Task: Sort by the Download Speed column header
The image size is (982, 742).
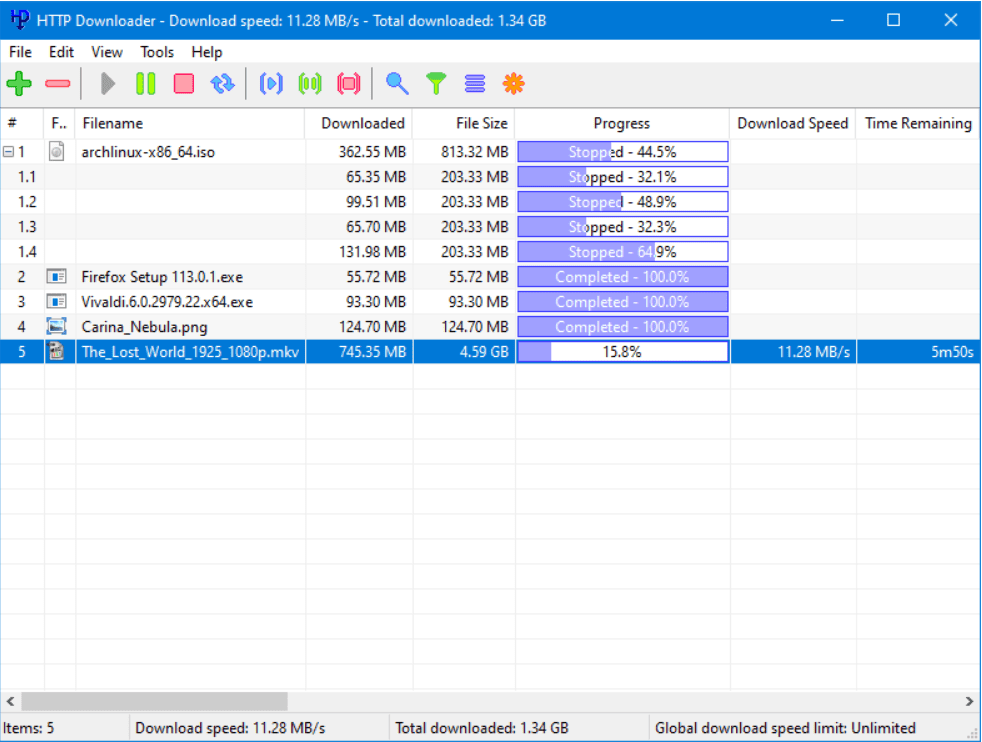Action: point(792,123)
